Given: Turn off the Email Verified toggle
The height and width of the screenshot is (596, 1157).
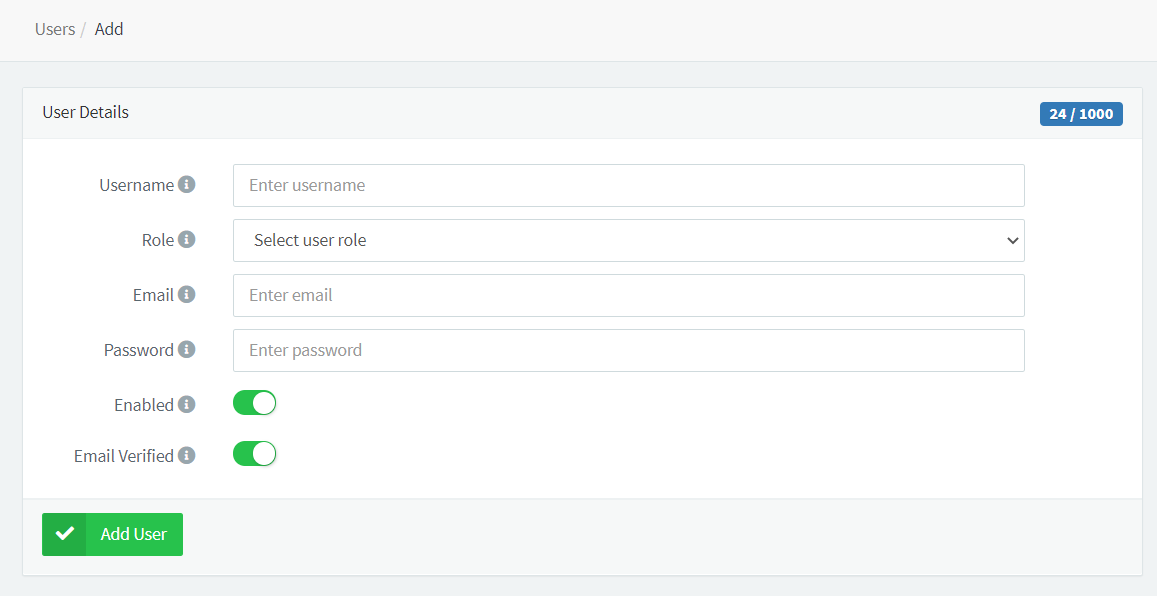Looking at the screenshot, I should click(x=254, y=454).
